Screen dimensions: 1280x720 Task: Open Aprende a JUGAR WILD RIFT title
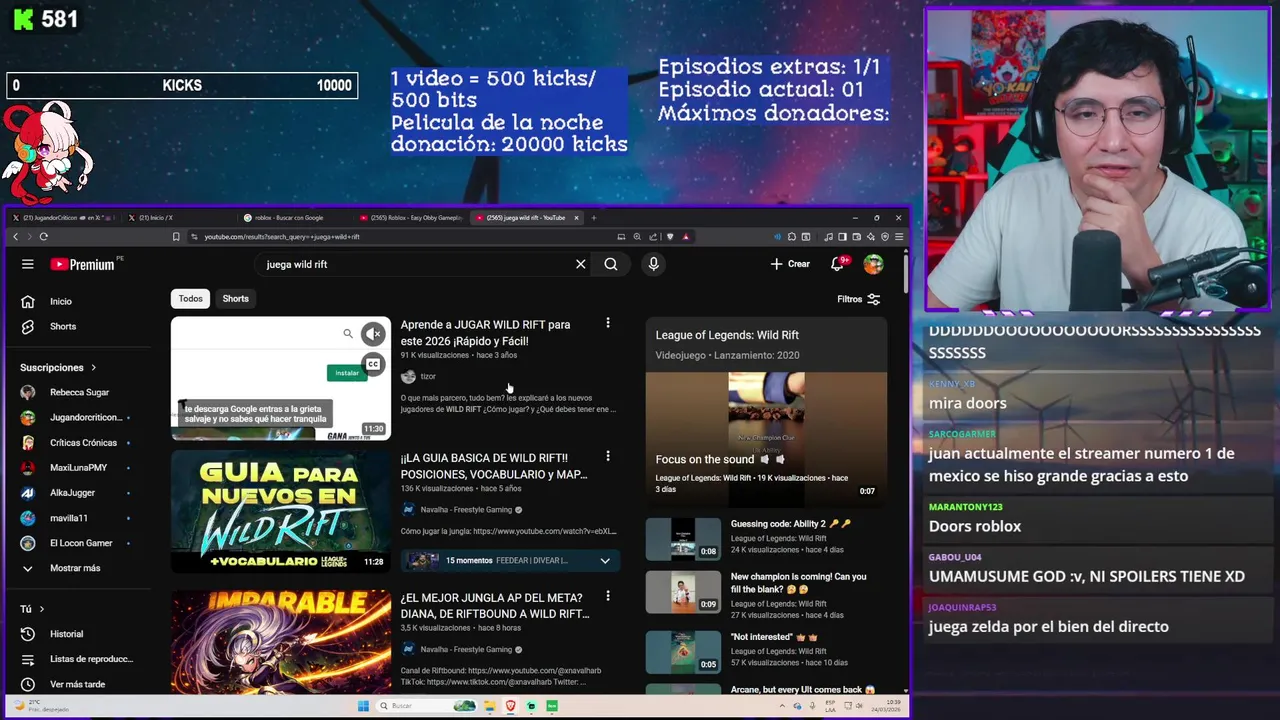486,333
